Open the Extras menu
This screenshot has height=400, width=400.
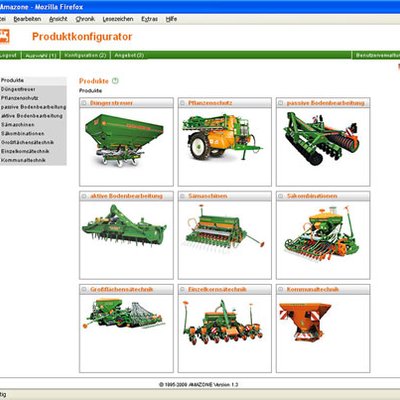click(149, 19)
